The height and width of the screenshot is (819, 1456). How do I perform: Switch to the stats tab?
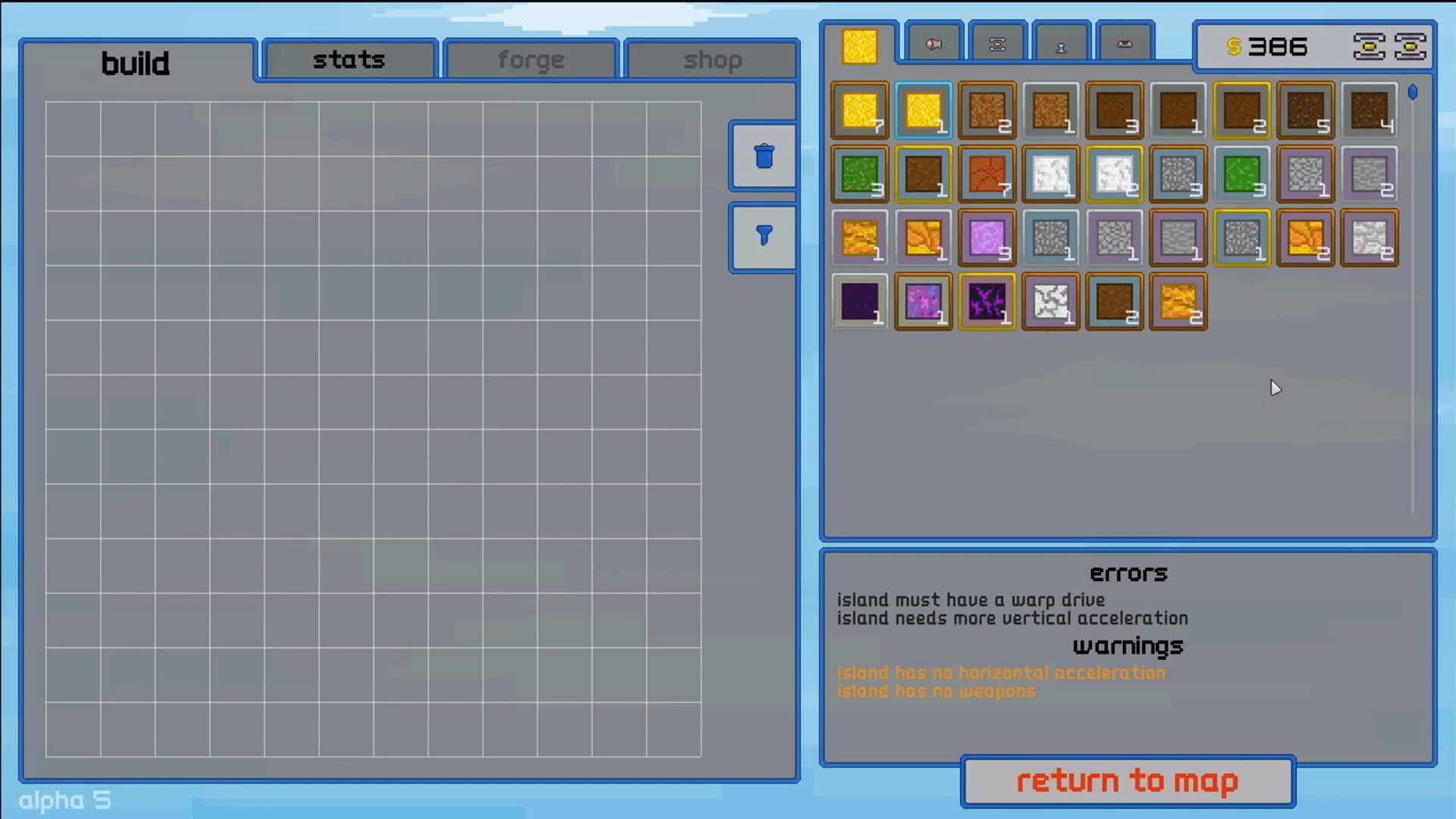348,59
